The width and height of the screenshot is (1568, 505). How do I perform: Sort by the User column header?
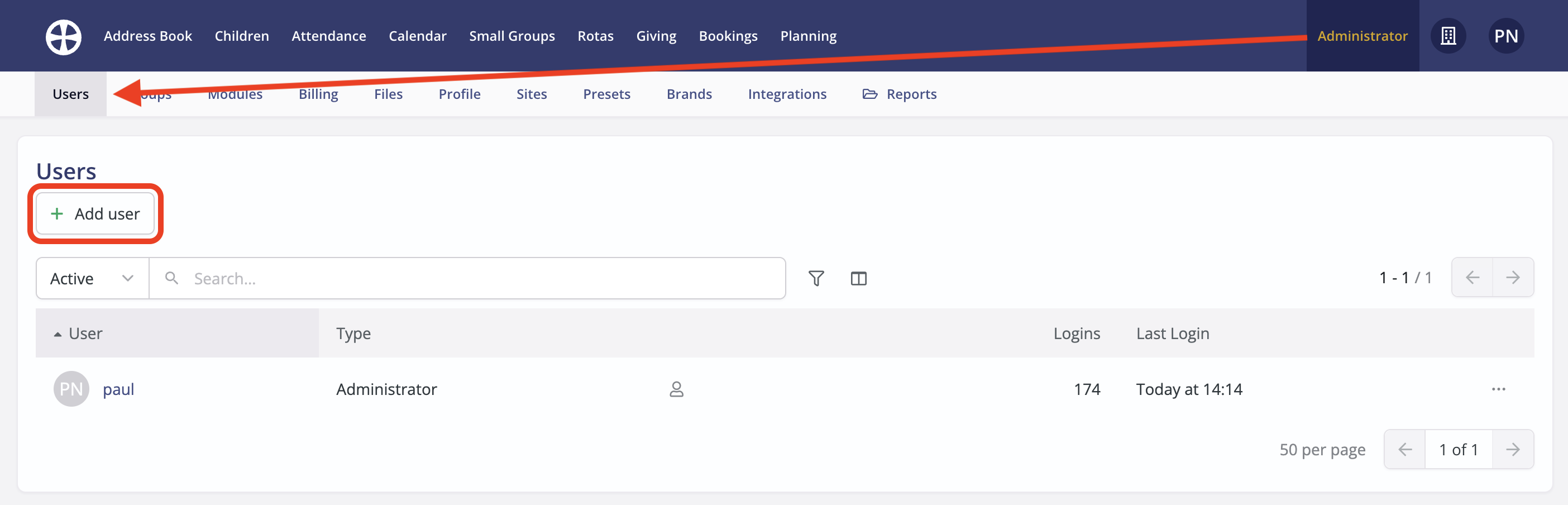(85, 333)
